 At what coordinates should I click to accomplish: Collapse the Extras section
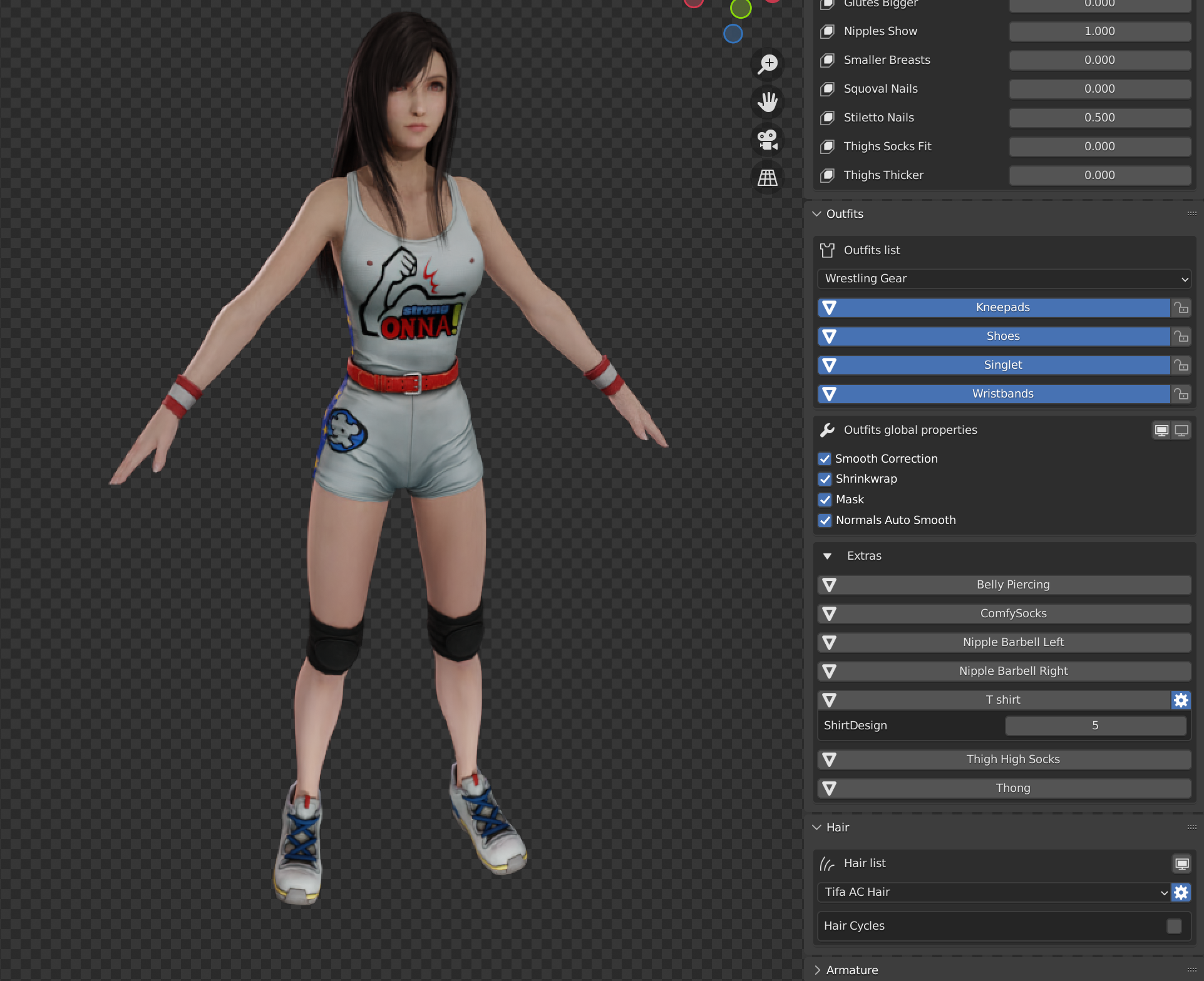(x=827, y=556)
